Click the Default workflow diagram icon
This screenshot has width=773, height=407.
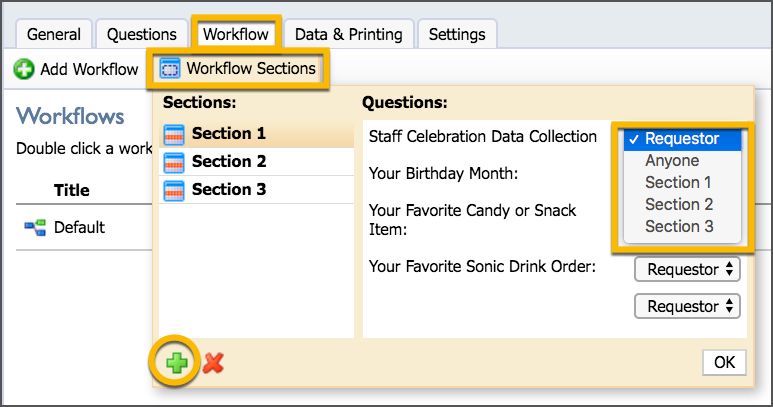click(x=35, y=227)
